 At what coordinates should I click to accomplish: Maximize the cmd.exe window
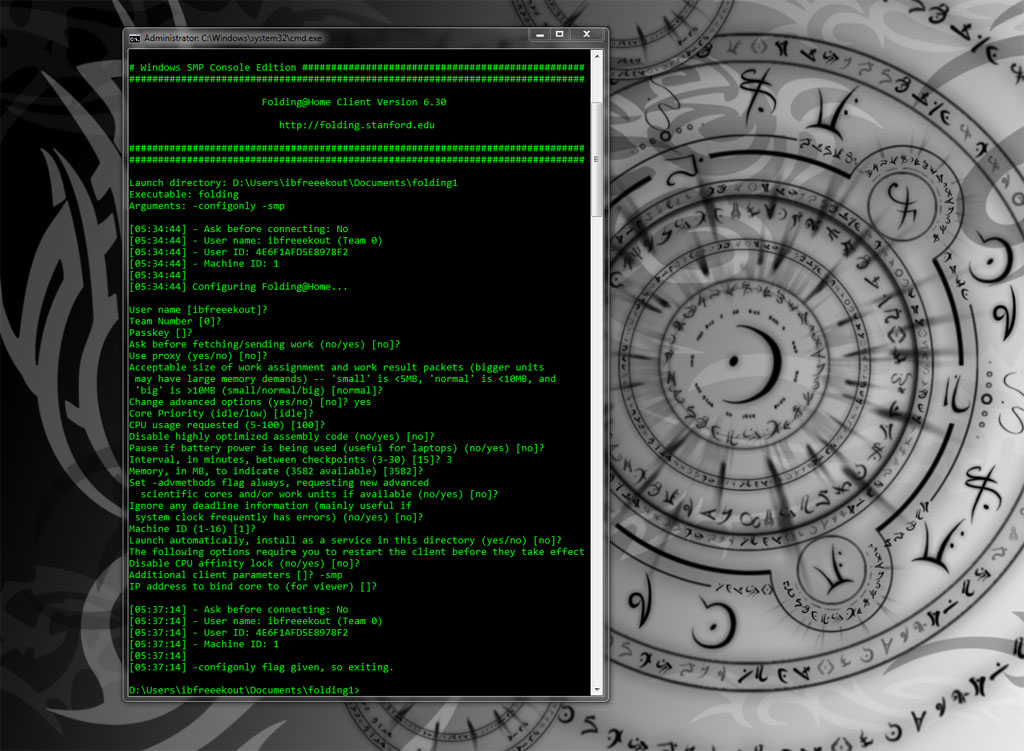(560, 35)
